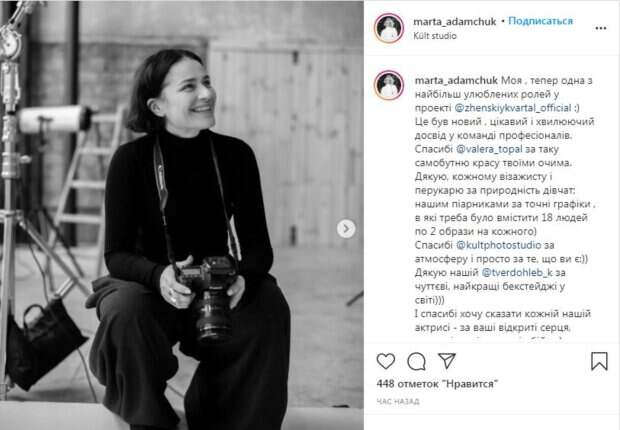The width and height of the screenshot is (620, 430).
Task: Open the @kultphotostudio mention
Action: (x=499, y=245)
